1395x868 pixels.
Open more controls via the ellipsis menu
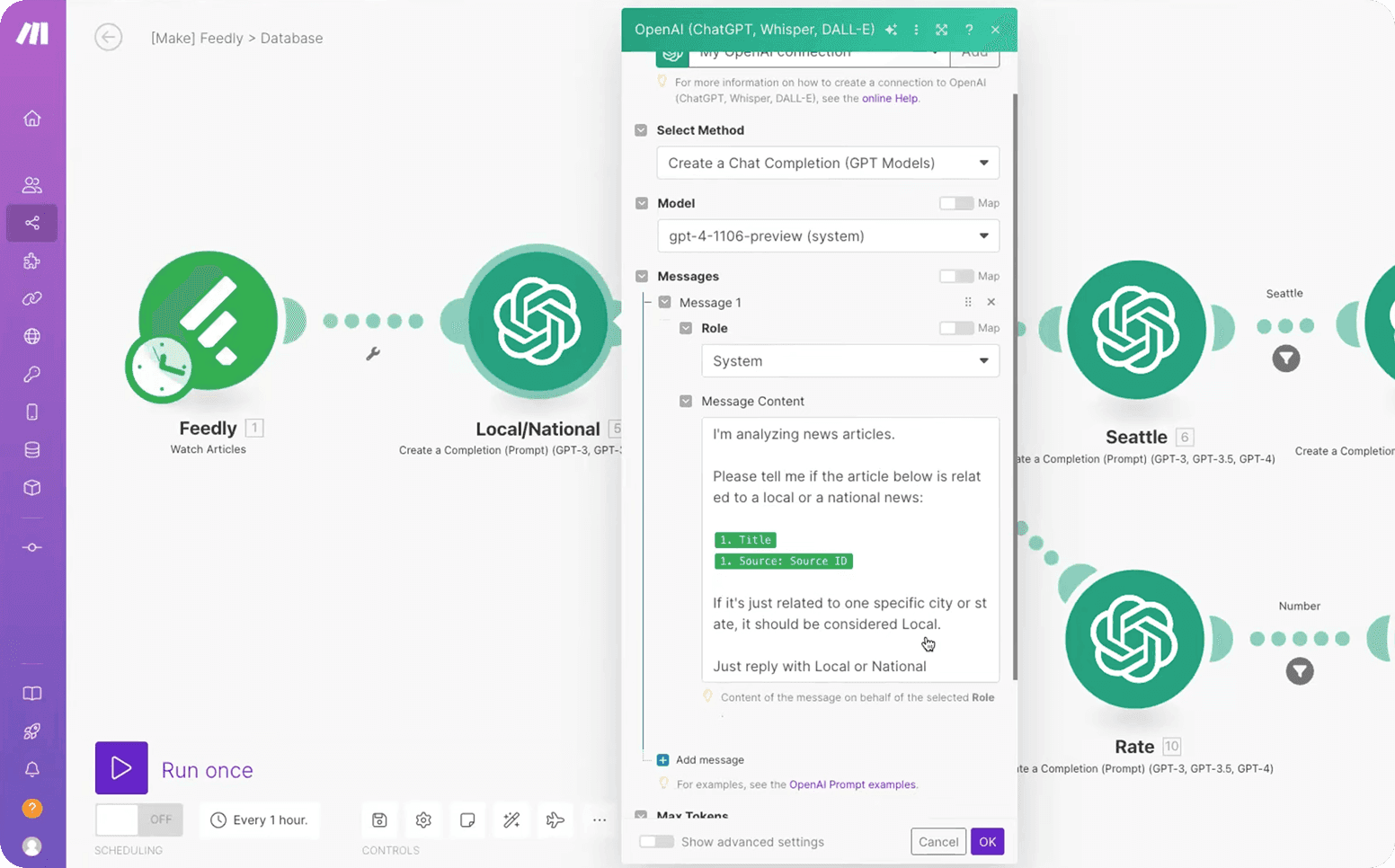[600, 819]
